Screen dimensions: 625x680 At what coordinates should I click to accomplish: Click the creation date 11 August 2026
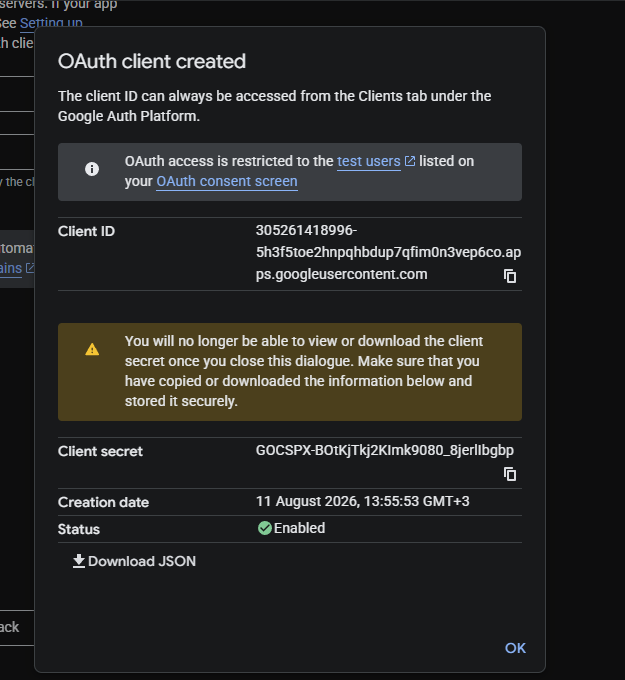click(363, 501)
